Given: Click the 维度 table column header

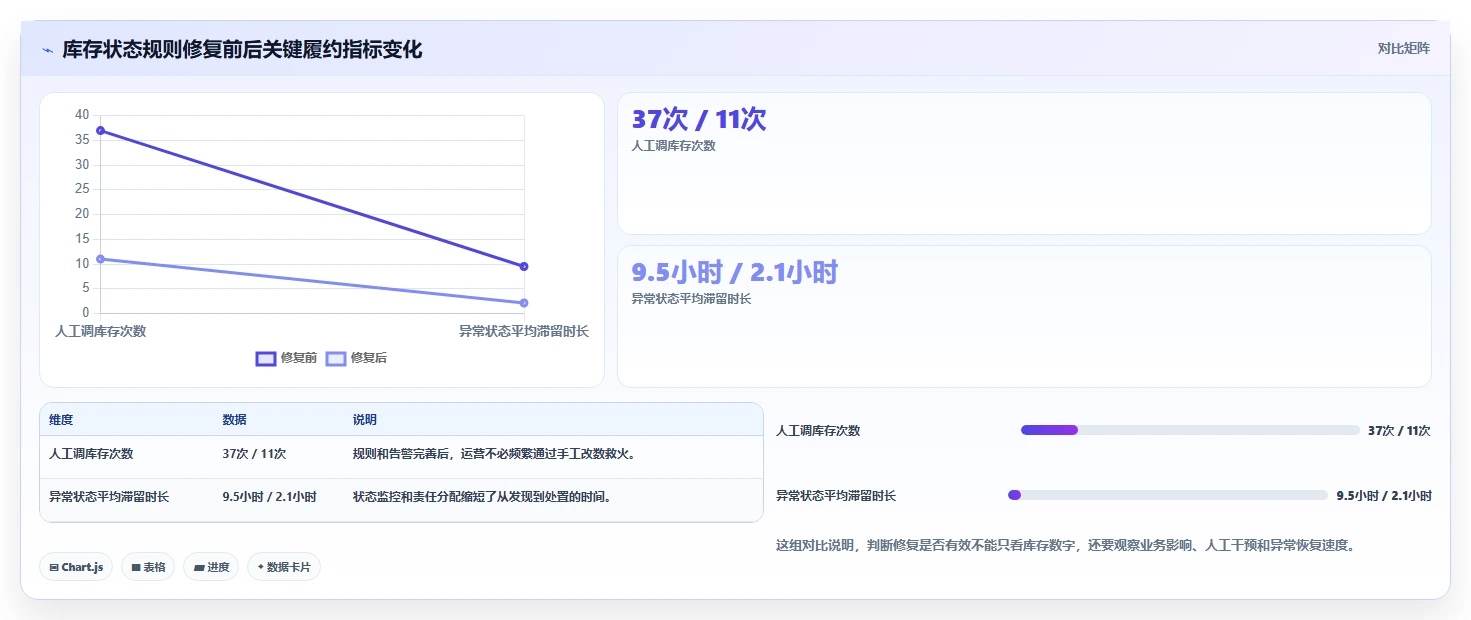Looking at the screenshot, I should (x=61, y=420).
